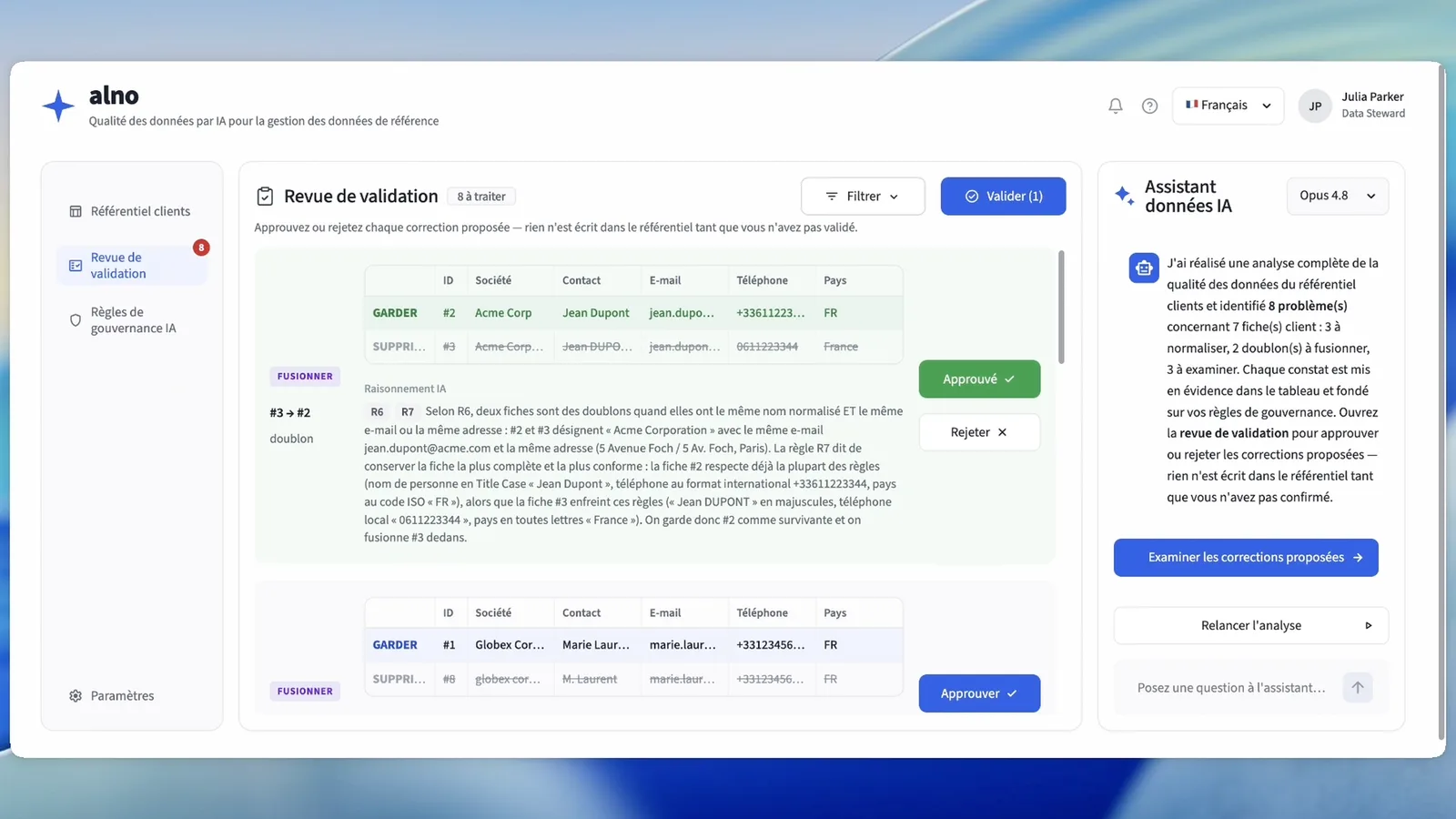Reject the #3 → #2 merge
Viewport: 1456px width, 819px height.
[979, 432]
